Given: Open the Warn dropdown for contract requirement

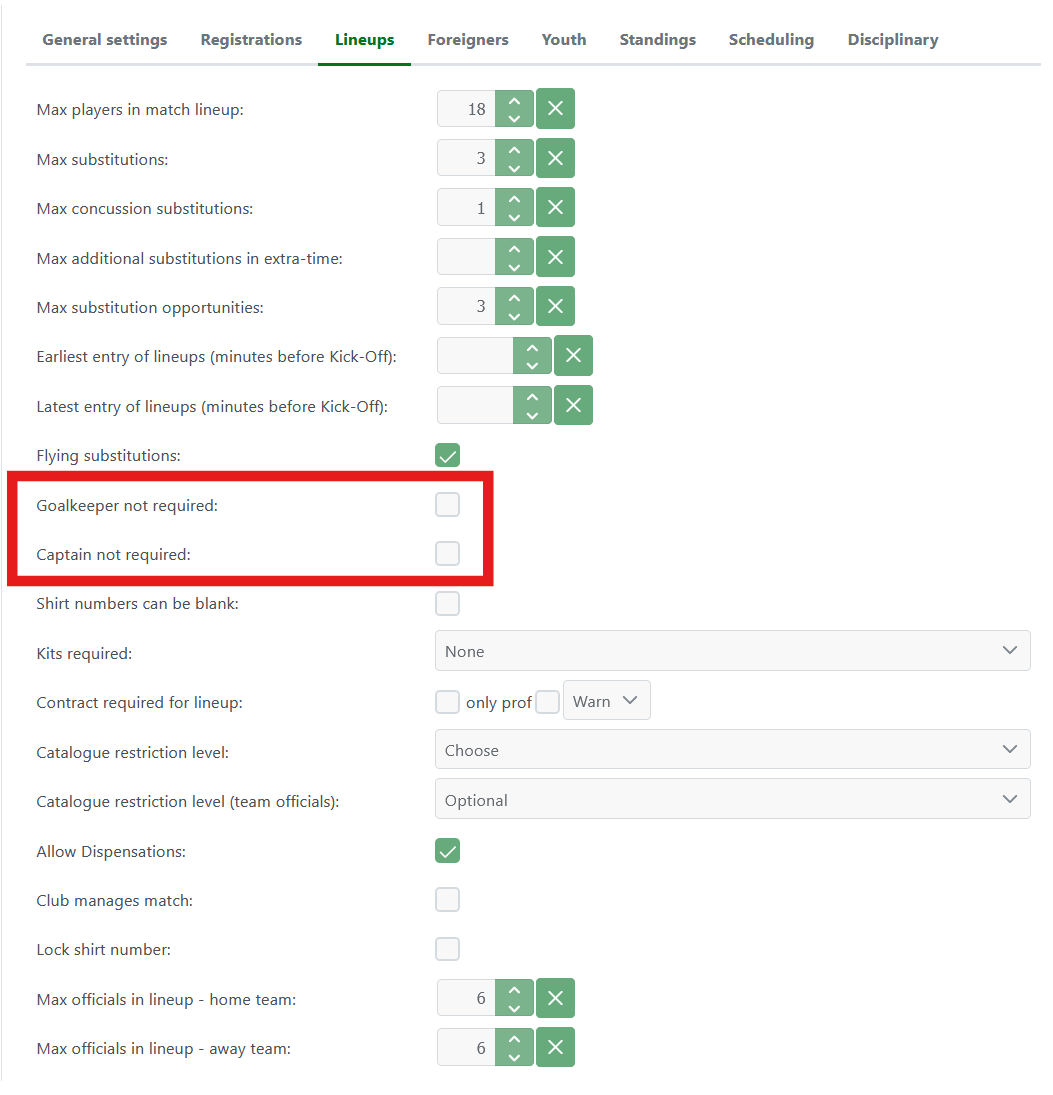Looking at the screenshot, I should click(606, 701).
